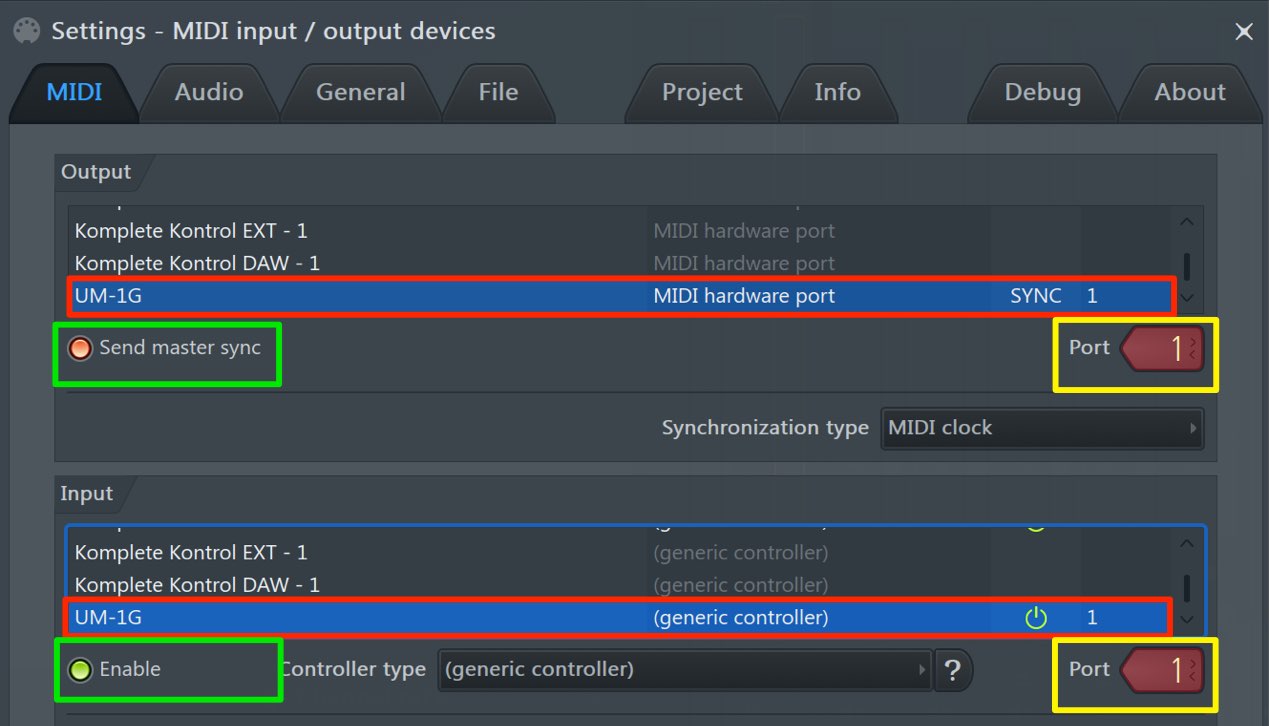This screenshot has width=1270, height=726.
Task: Click the FL Studio icon in title bar
Action: pyautogui.click(x=26, y=31)
